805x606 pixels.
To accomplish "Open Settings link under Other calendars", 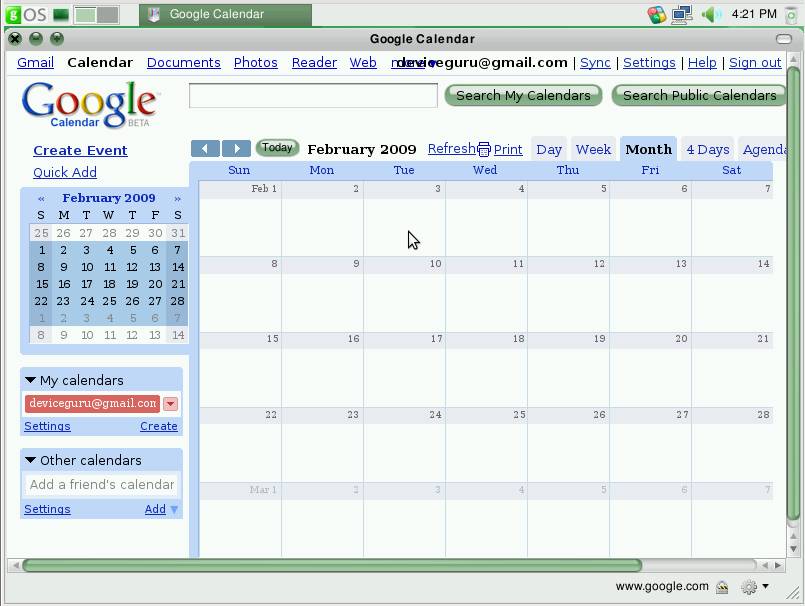I will tap(47, 509).
